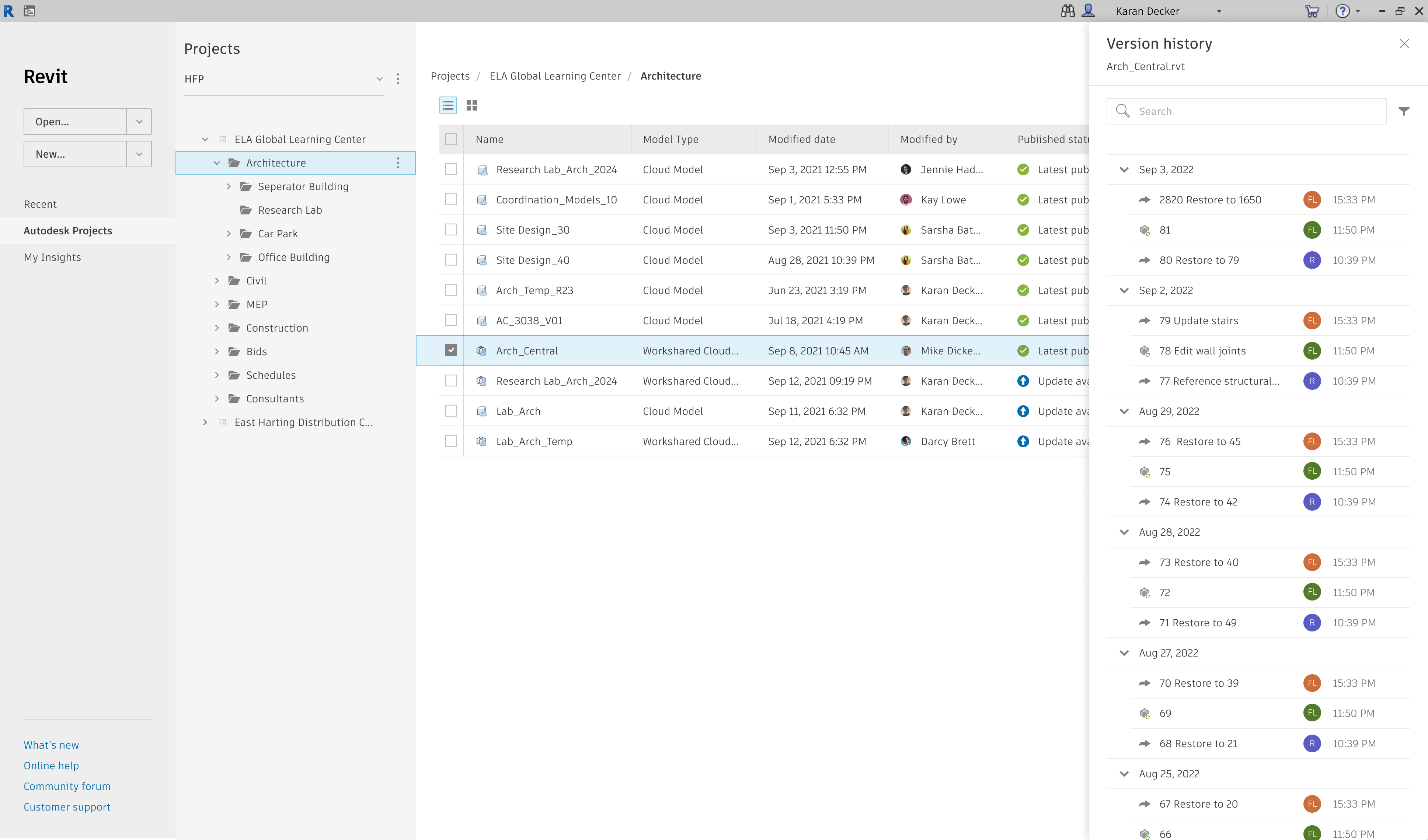
Task: Check the Lab_Arch_Temp row checkbox
Action: pyautogui.click(x=451, y=441)
